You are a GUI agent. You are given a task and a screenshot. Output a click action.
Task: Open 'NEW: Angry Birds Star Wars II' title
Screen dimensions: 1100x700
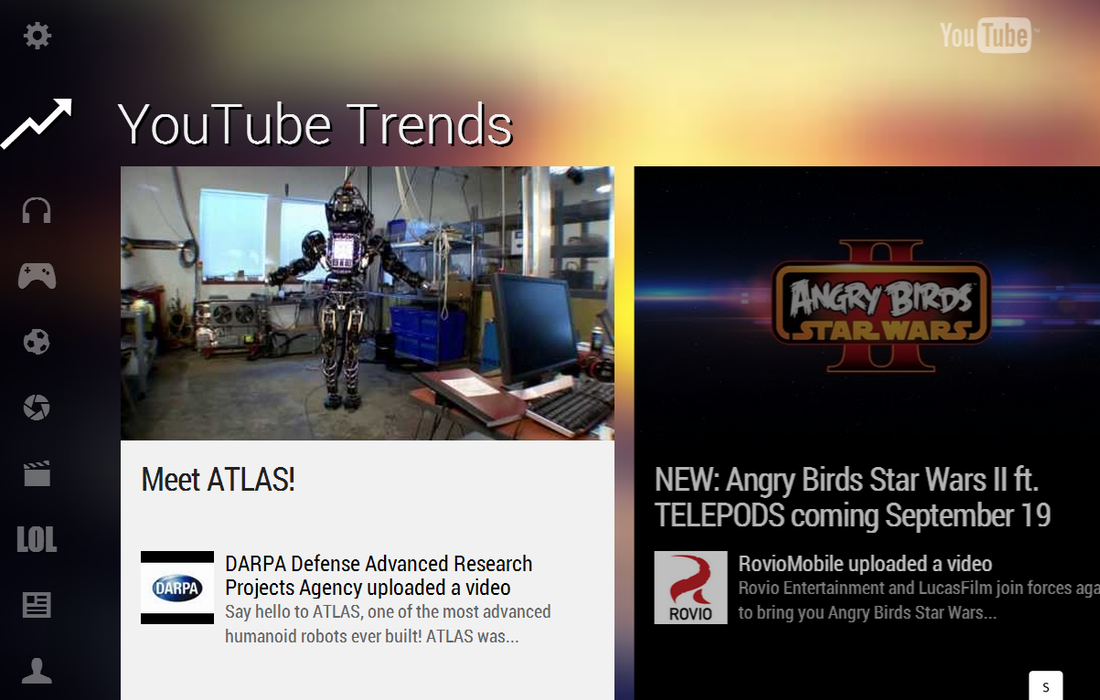[853, 497]
